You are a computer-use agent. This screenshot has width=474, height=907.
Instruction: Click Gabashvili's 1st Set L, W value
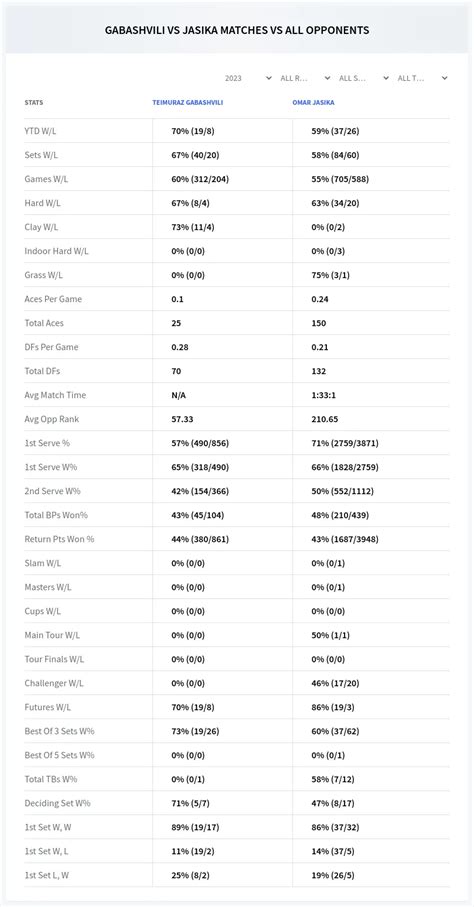190,875
